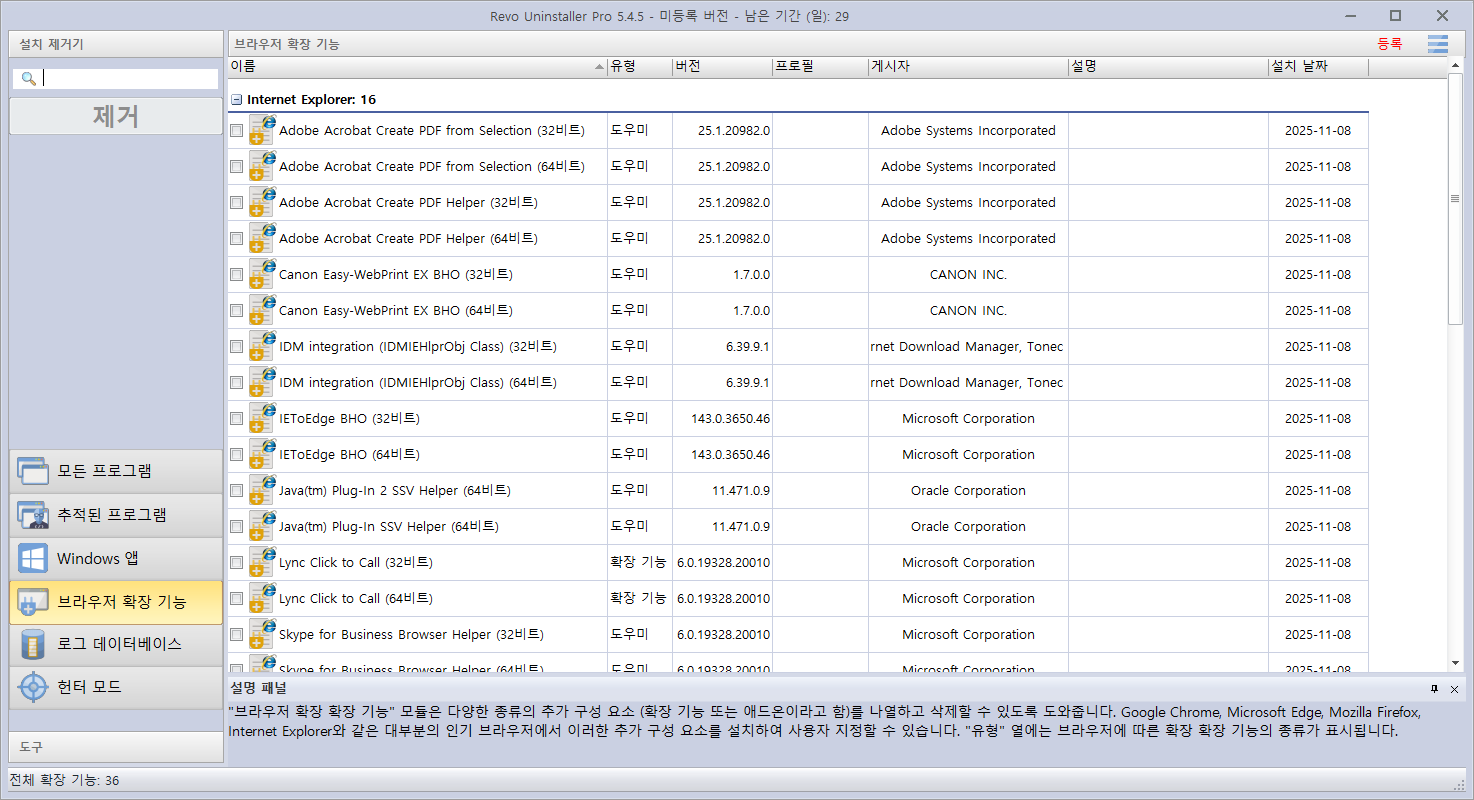1474x800 pixels.
Task: Click the Java(tm) Plug-In 2 SSV Helper icon
Action: tap(262, 491)
